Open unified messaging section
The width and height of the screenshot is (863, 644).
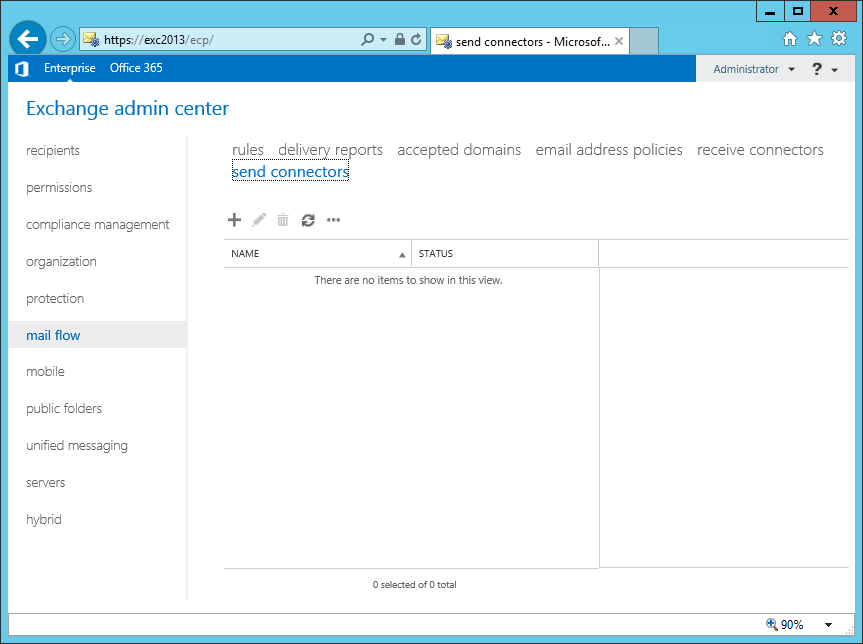(x=77, y=446)
